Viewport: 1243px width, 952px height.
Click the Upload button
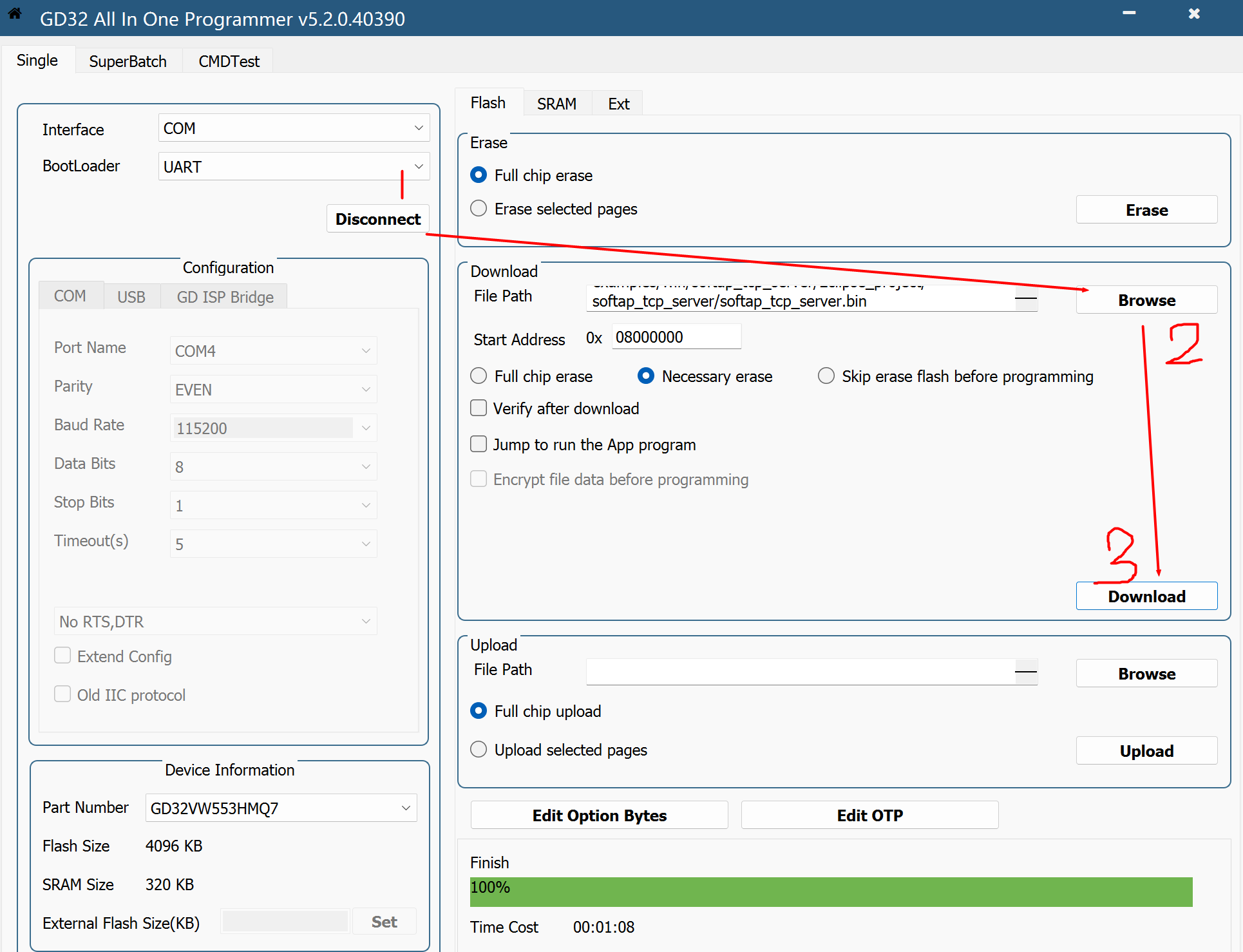[x=1147, y=751]
